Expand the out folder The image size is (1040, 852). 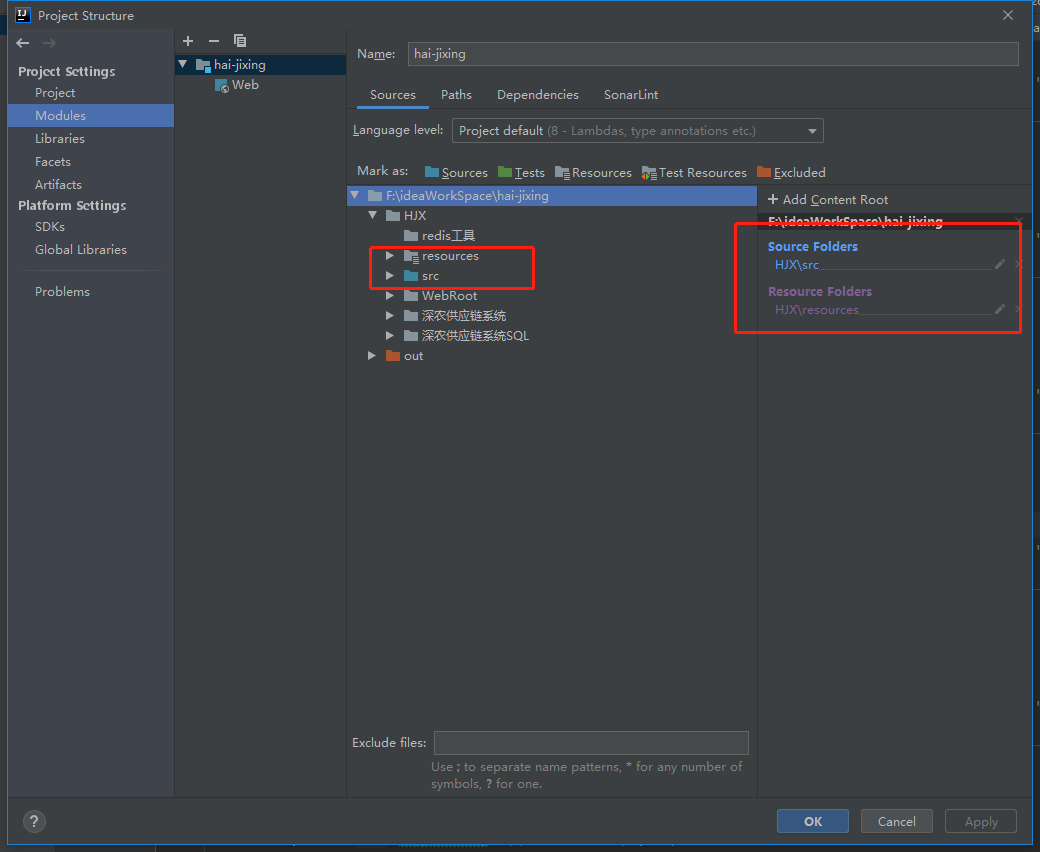372,356
